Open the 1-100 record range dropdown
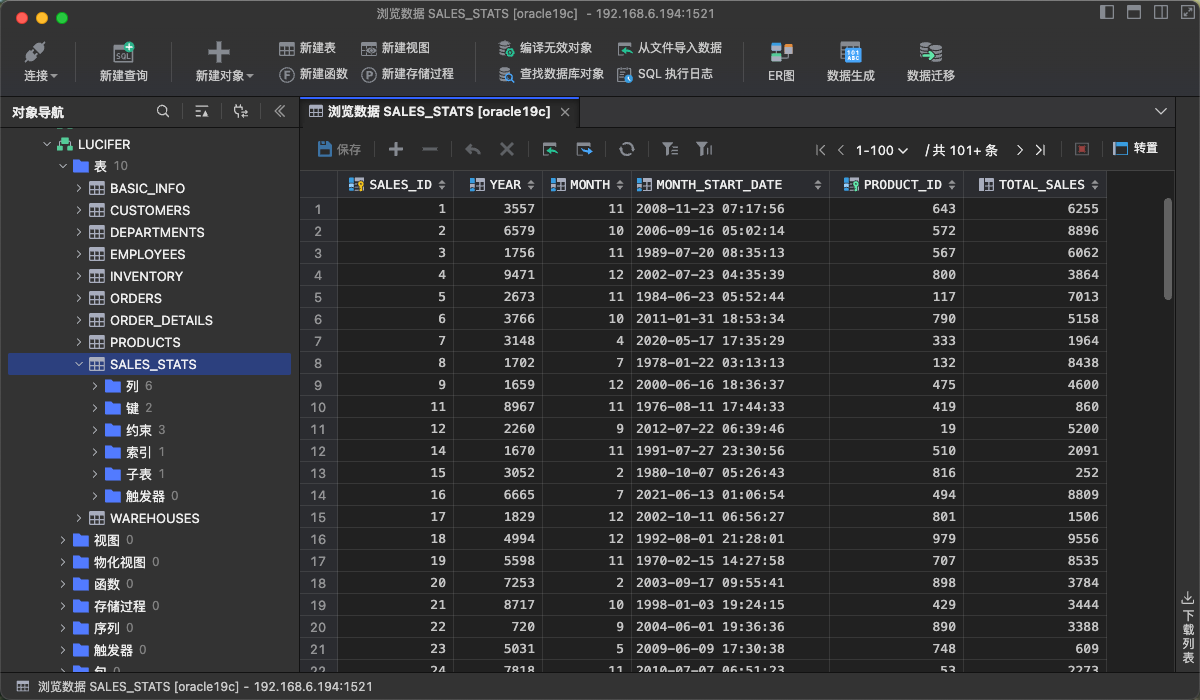1200x700 pixels. [x=879, y=148]
